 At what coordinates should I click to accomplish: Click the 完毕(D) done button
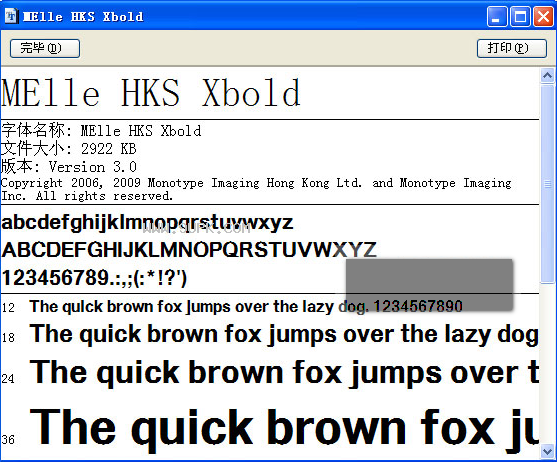coord(45,48)
